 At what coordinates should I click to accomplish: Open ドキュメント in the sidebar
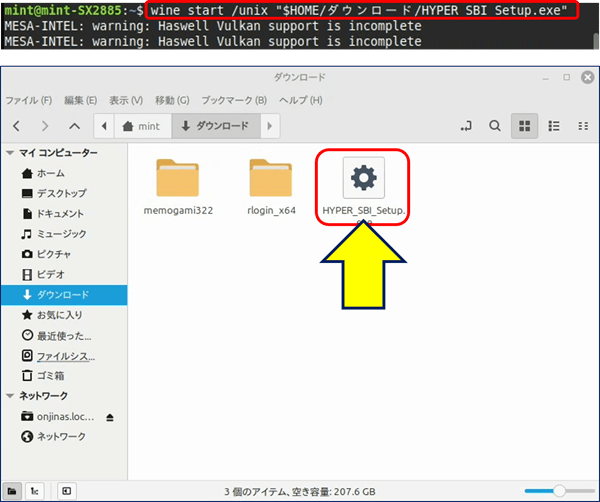point(64,214)
